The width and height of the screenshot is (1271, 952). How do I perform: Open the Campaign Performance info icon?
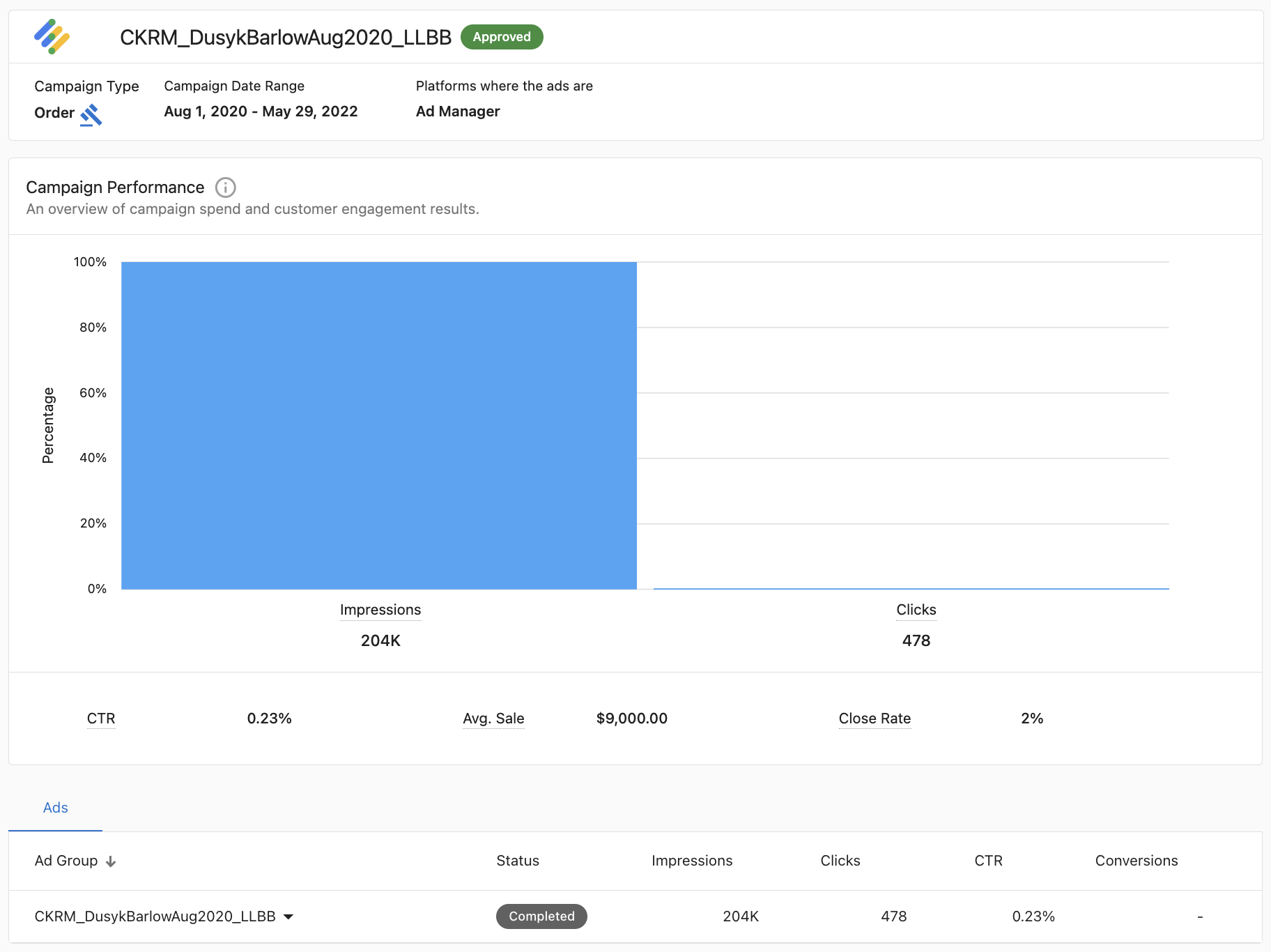pos(225,187)
